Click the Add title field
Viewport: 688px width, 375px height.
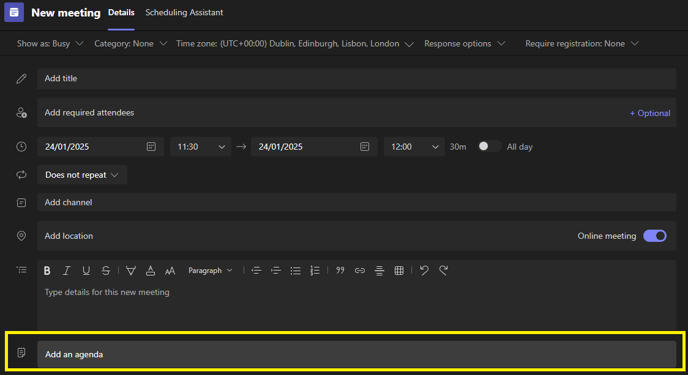pos(356,79)
